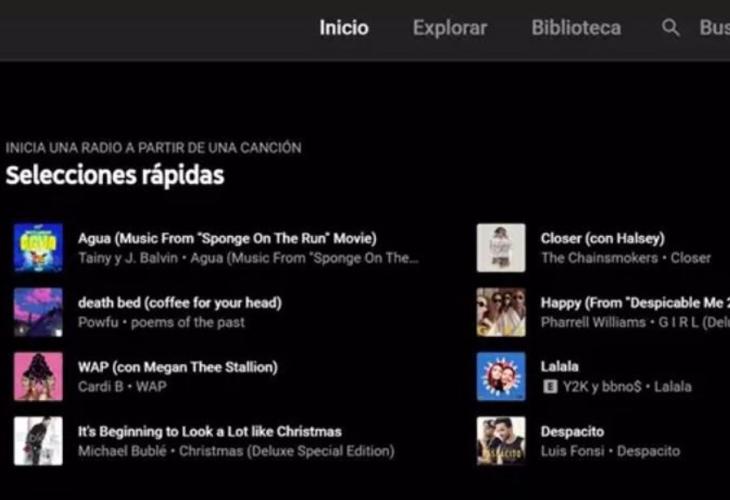Click the death bed album cover
Screen dimensions: 730x500
click(38, 312)
